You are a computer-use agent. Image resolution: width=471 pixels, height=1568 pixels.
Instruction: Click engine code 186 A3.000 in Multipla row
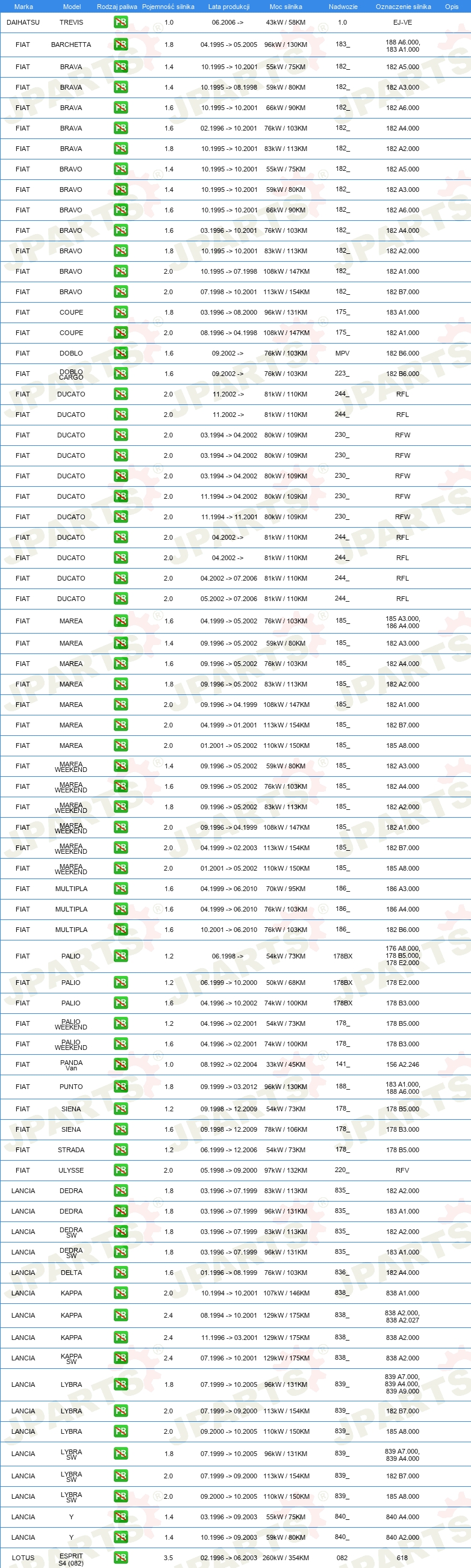click(x=403, y=889)
